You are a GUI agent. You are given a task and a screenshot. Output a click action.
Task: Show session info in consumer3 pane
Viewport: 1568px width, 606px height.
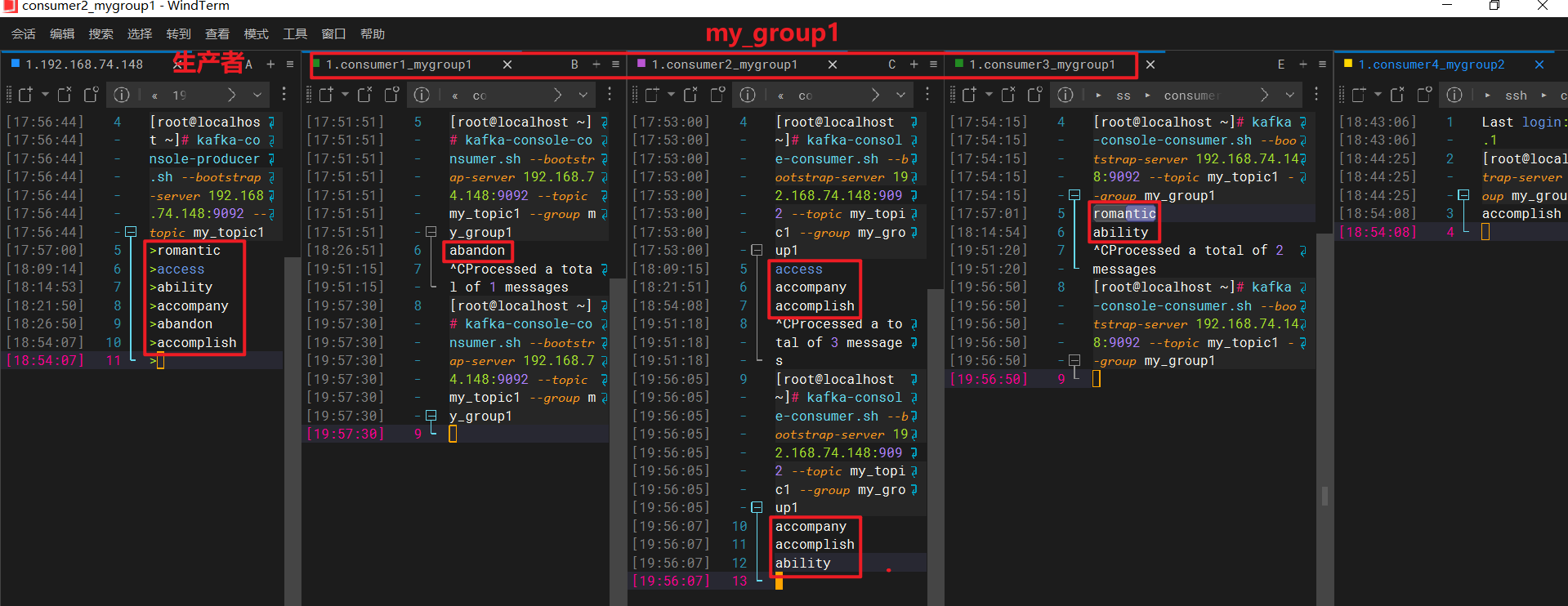1065,95
